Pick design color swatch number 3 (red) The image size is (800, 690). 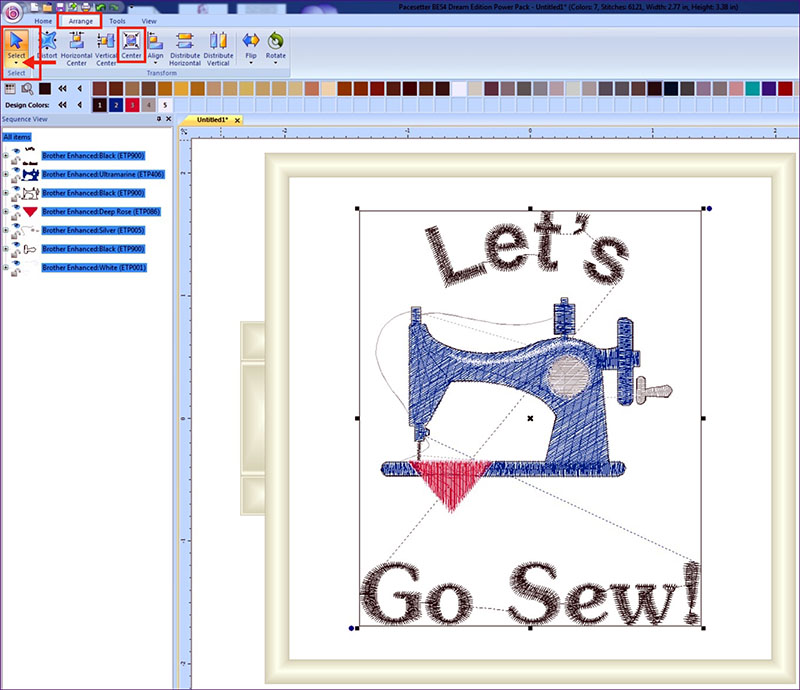[x=131, y=104]
